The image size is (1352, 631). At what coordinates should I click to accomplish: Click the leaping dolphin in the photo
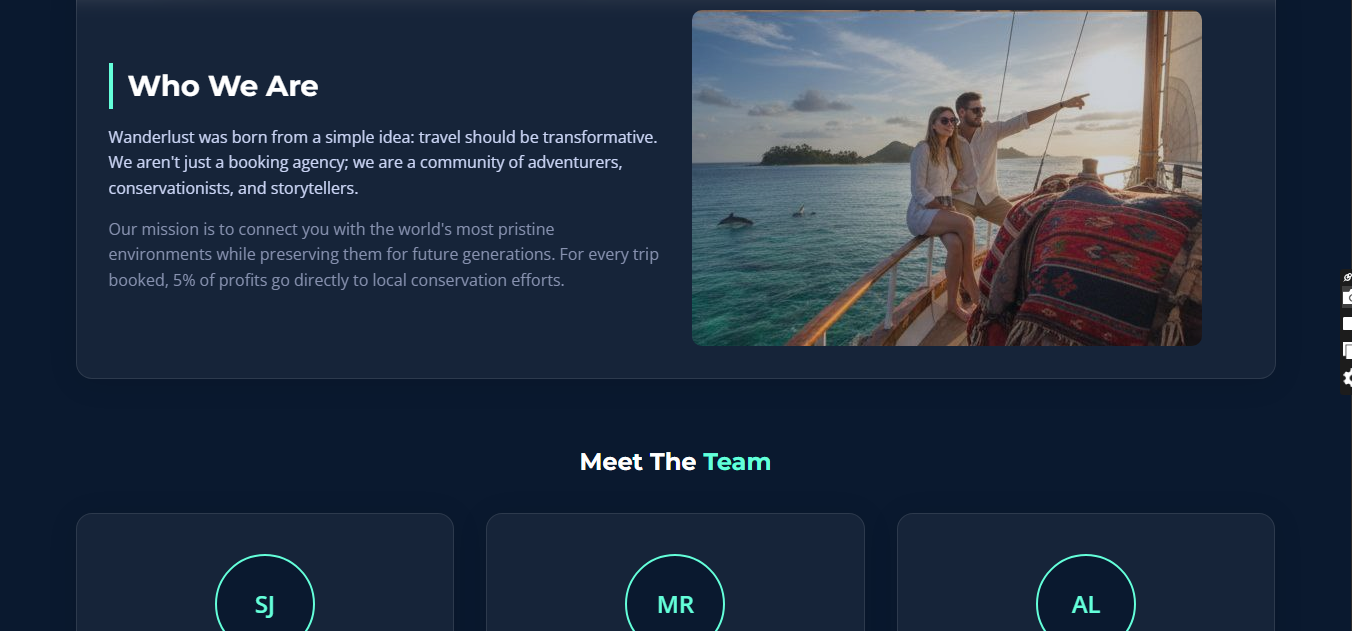coord(735,220)
